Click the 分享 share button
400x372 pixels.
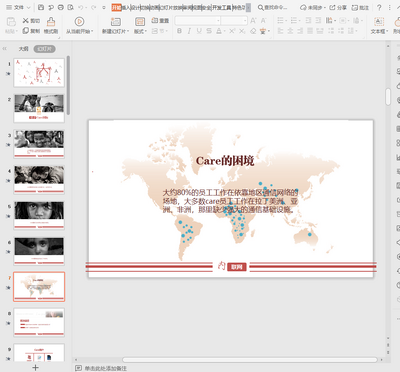pos(338,7)
